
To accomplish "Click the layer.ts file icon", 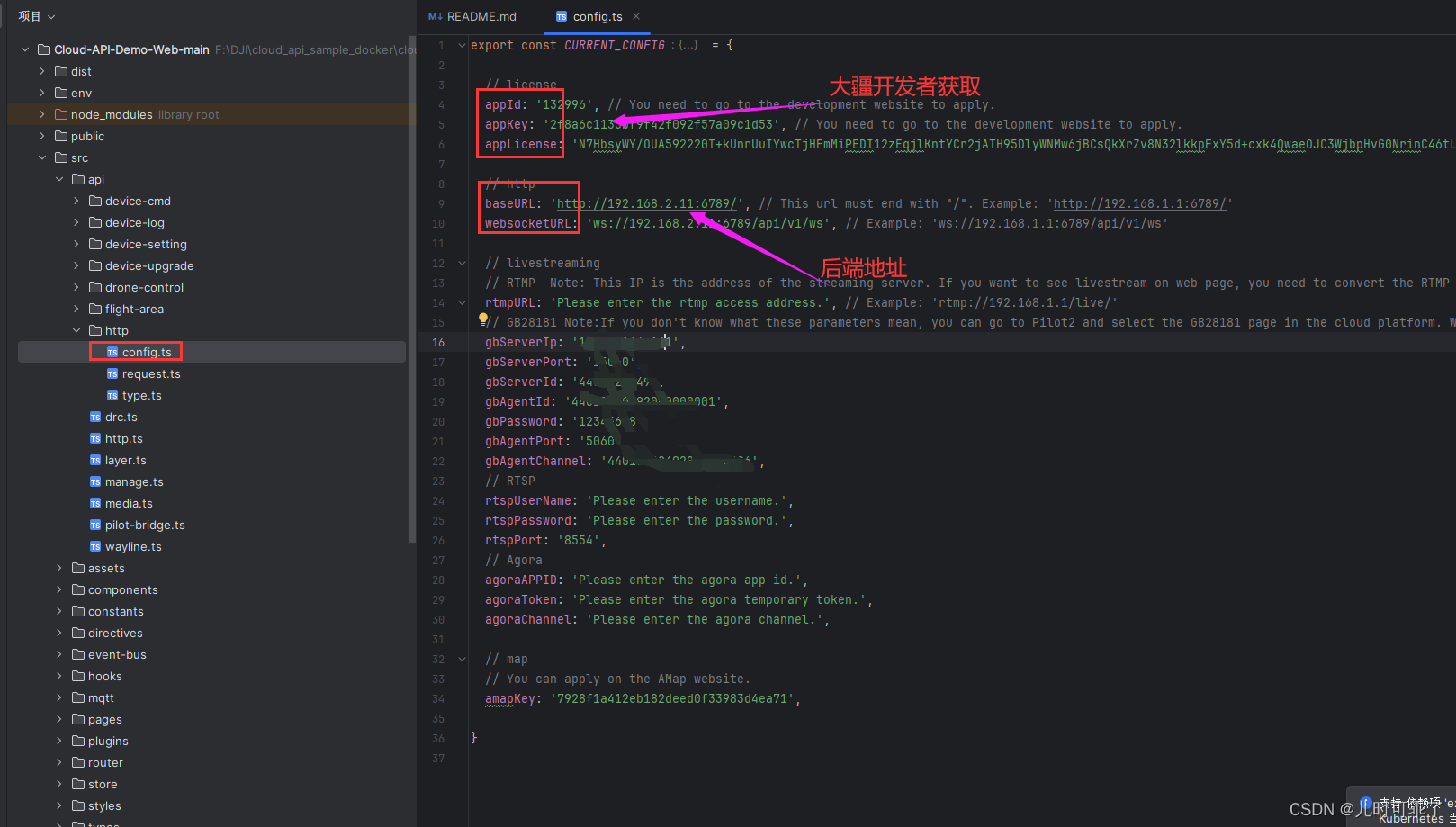I will pyautogui.click(x=95, y=460).
